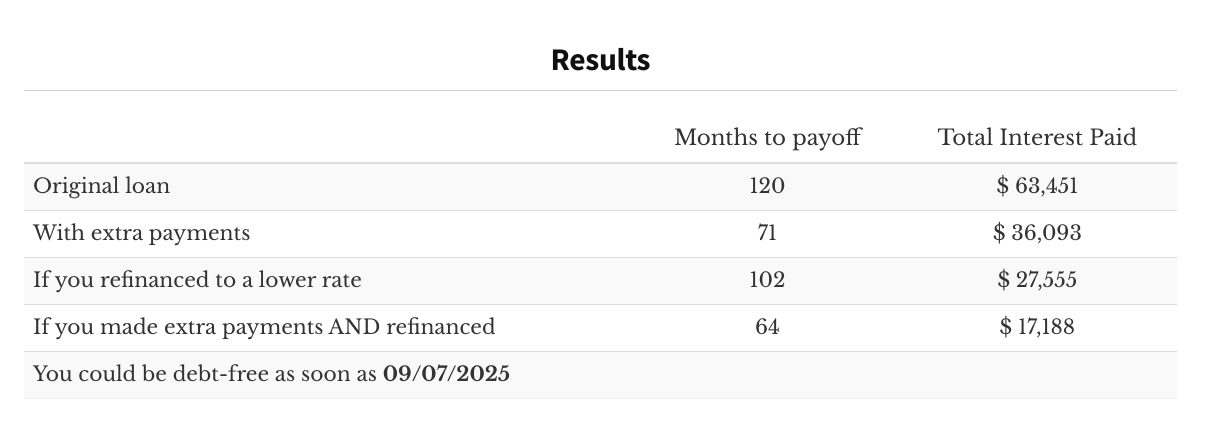Click the 71 months payoff value
The width and height of the screenshot is (1214, 421).
tap(767, 233)
